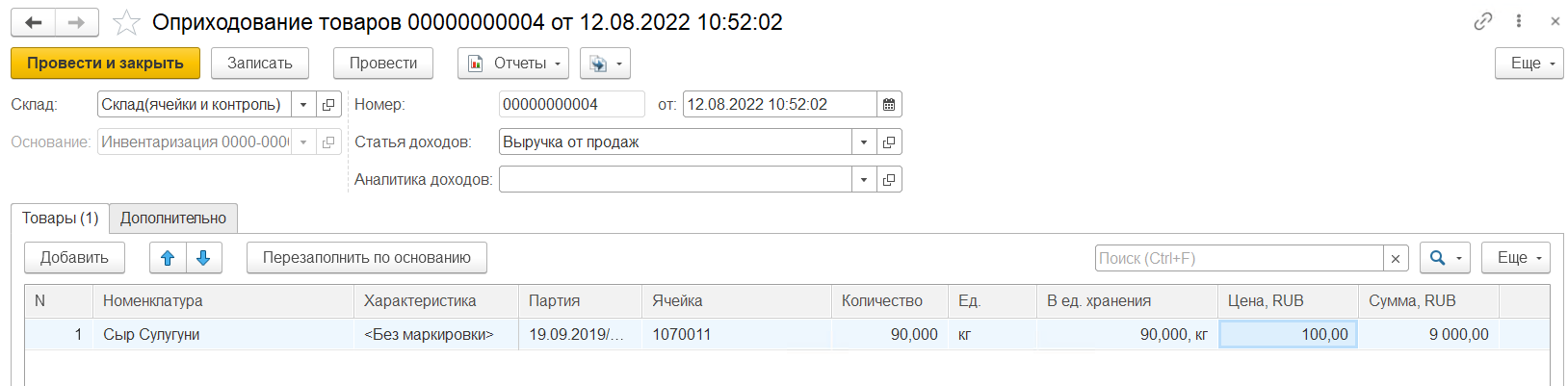Click Перезаполнить по основанию button
The width and height of the screenshot is (1568, 386).
(366, 258)
